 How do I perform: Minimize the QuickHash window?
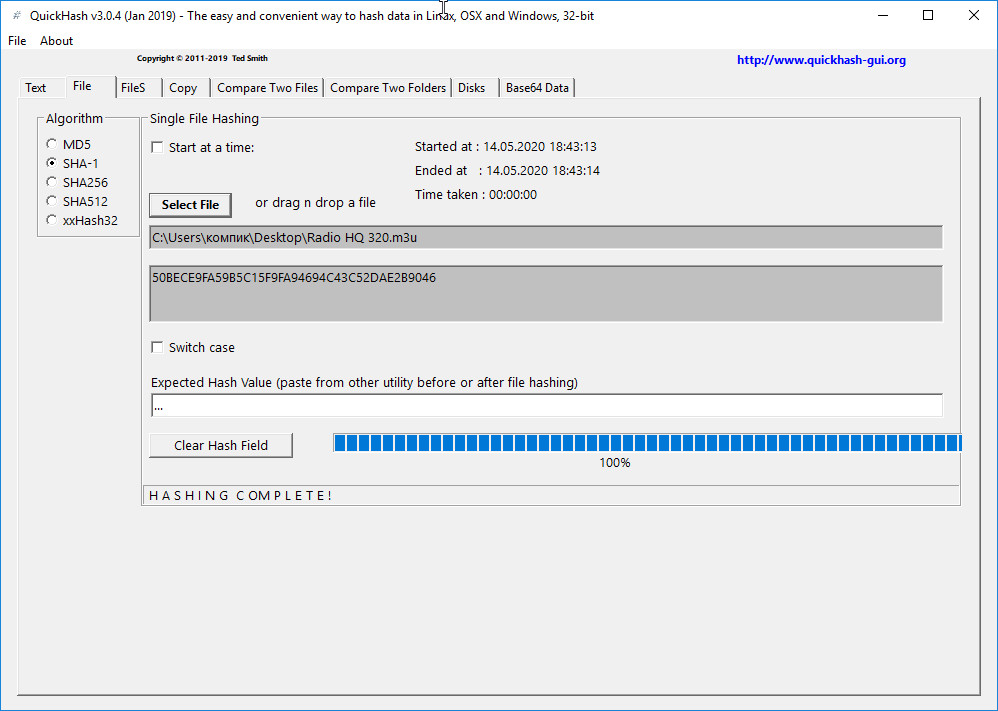click(x=883, y=16)
